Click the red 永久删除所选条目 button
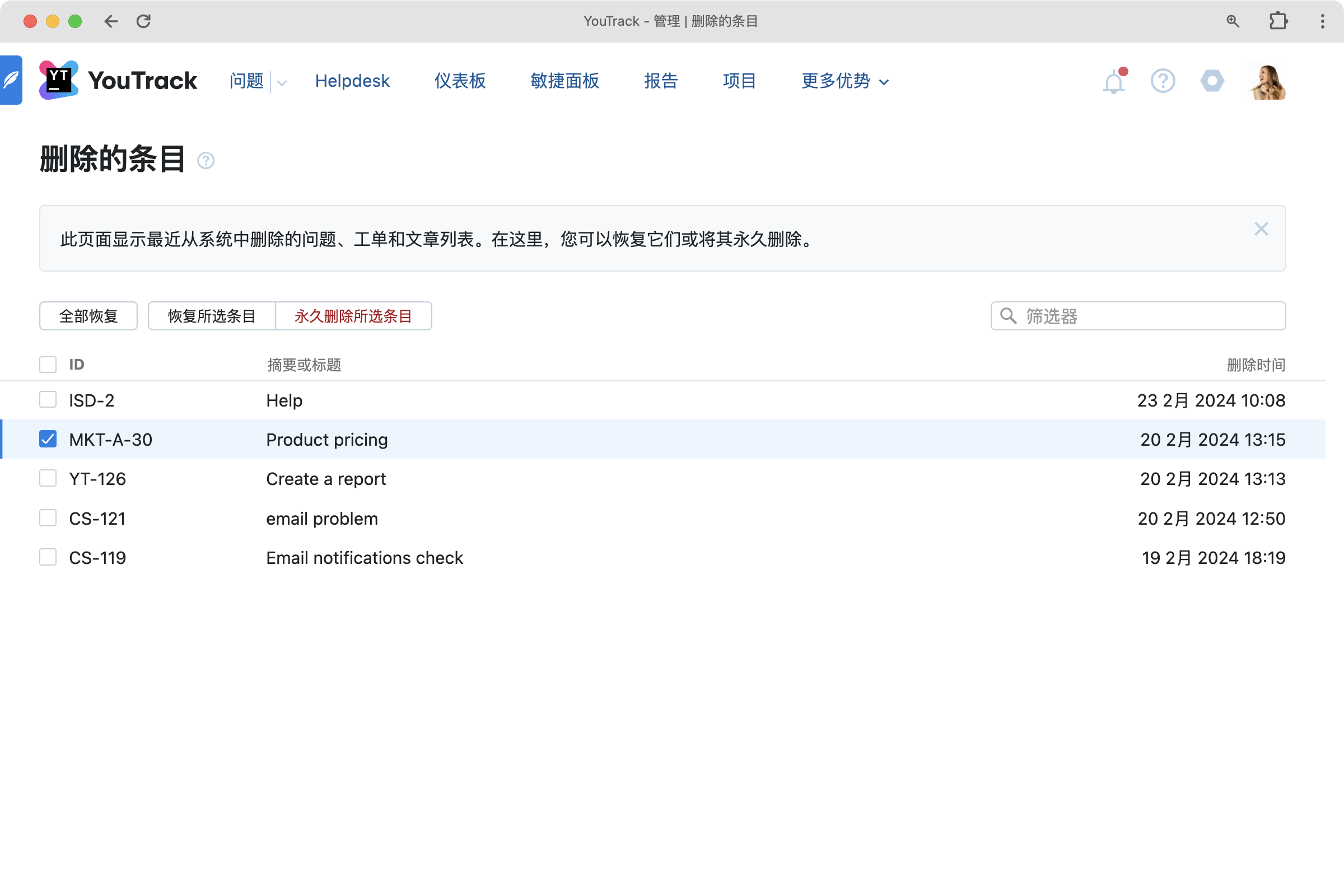This screenshot has width=1344, height=896. [x=353, y=316]
